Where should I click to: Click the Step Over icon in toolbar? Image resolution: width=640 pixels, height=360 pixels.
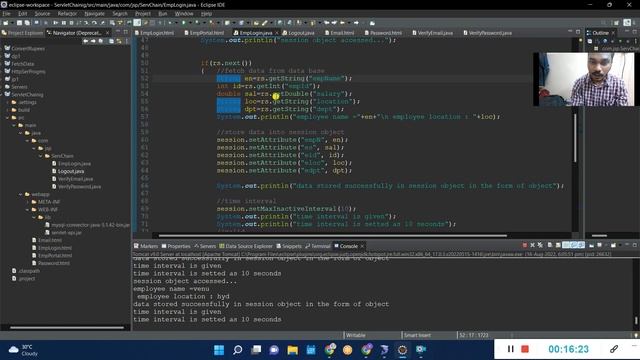click(94, 23)
